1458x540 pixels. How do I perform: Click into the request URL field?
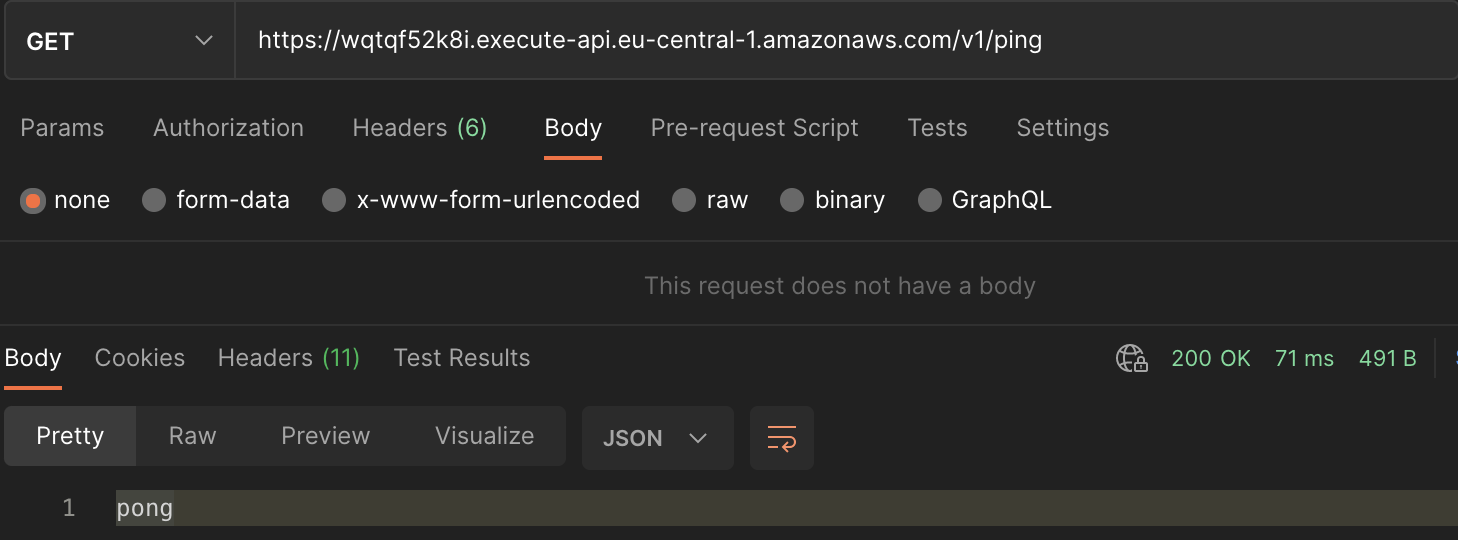pos(846,41)
